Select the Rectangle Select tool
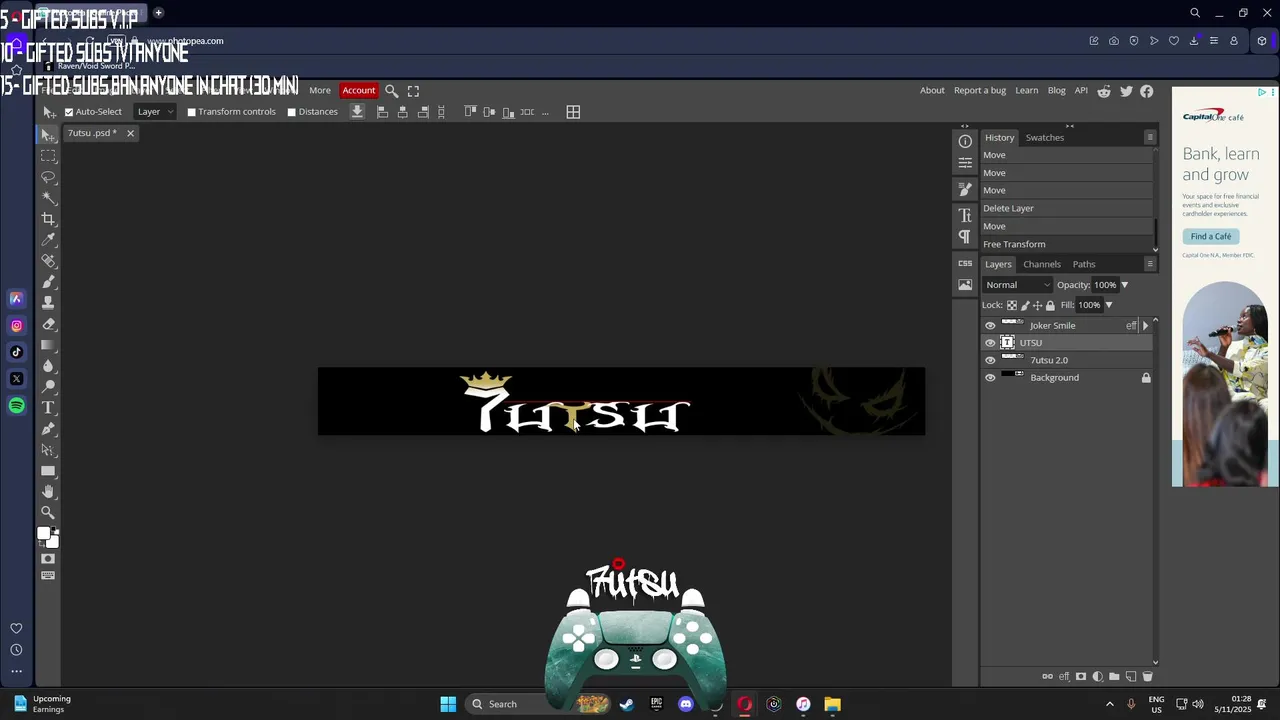This screenshot has width=1280, height=720. pos(48,156)
